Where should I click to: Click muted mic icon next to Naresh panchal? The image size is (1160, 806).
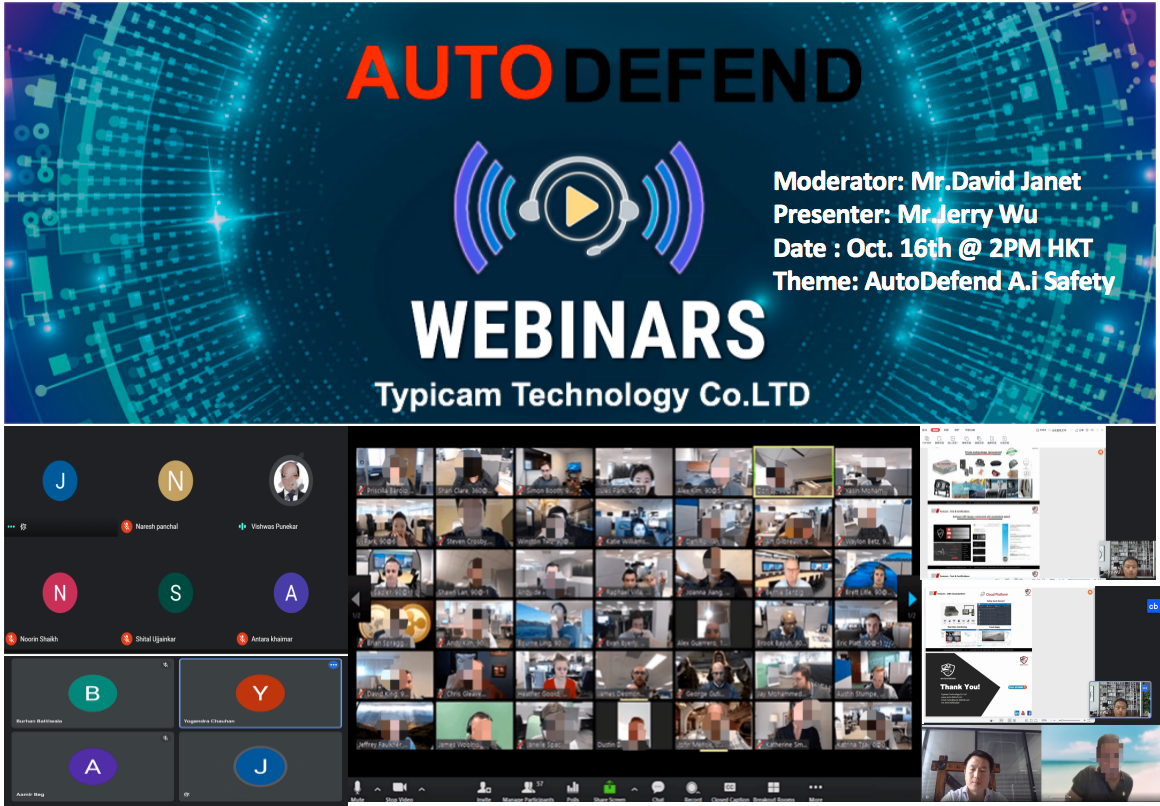click(x=127, y=526)
